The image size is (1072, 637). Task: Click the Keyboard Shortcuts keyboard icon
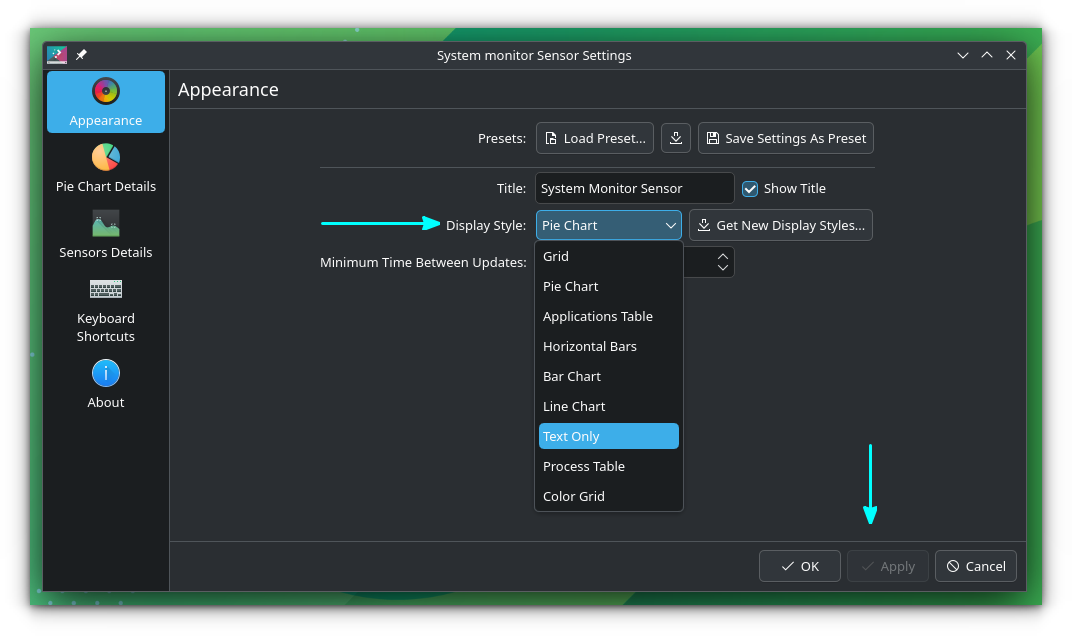(x=105, y=289)
